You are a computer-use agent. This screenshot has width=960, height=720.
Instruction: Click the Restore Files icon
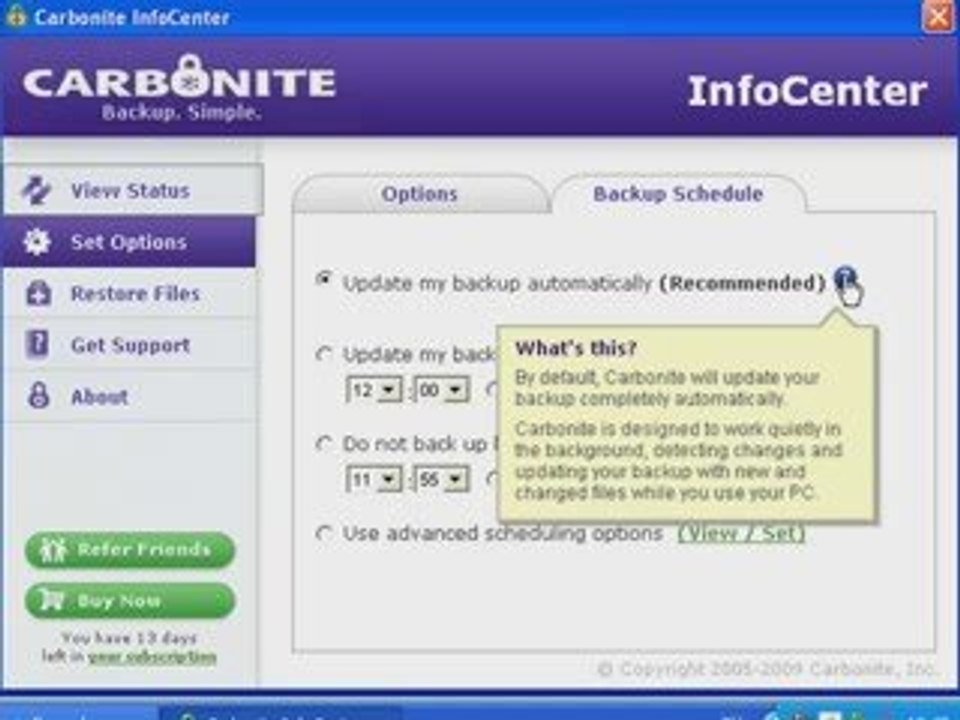coord(38,293)
